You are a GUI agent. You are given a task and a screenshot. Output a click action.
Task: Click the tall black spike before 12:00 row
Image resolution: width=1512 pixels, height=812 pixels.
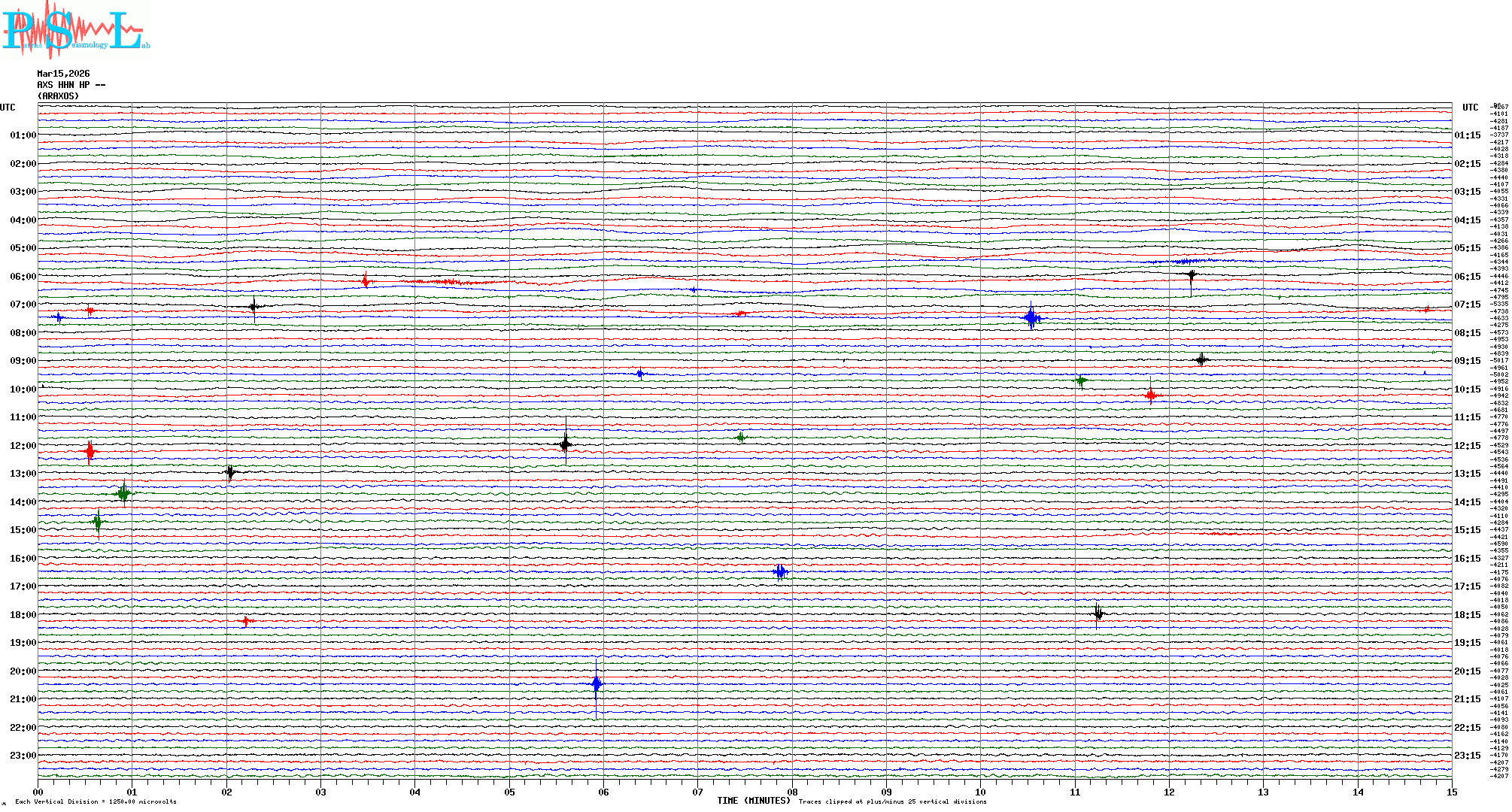click(566, 444)
